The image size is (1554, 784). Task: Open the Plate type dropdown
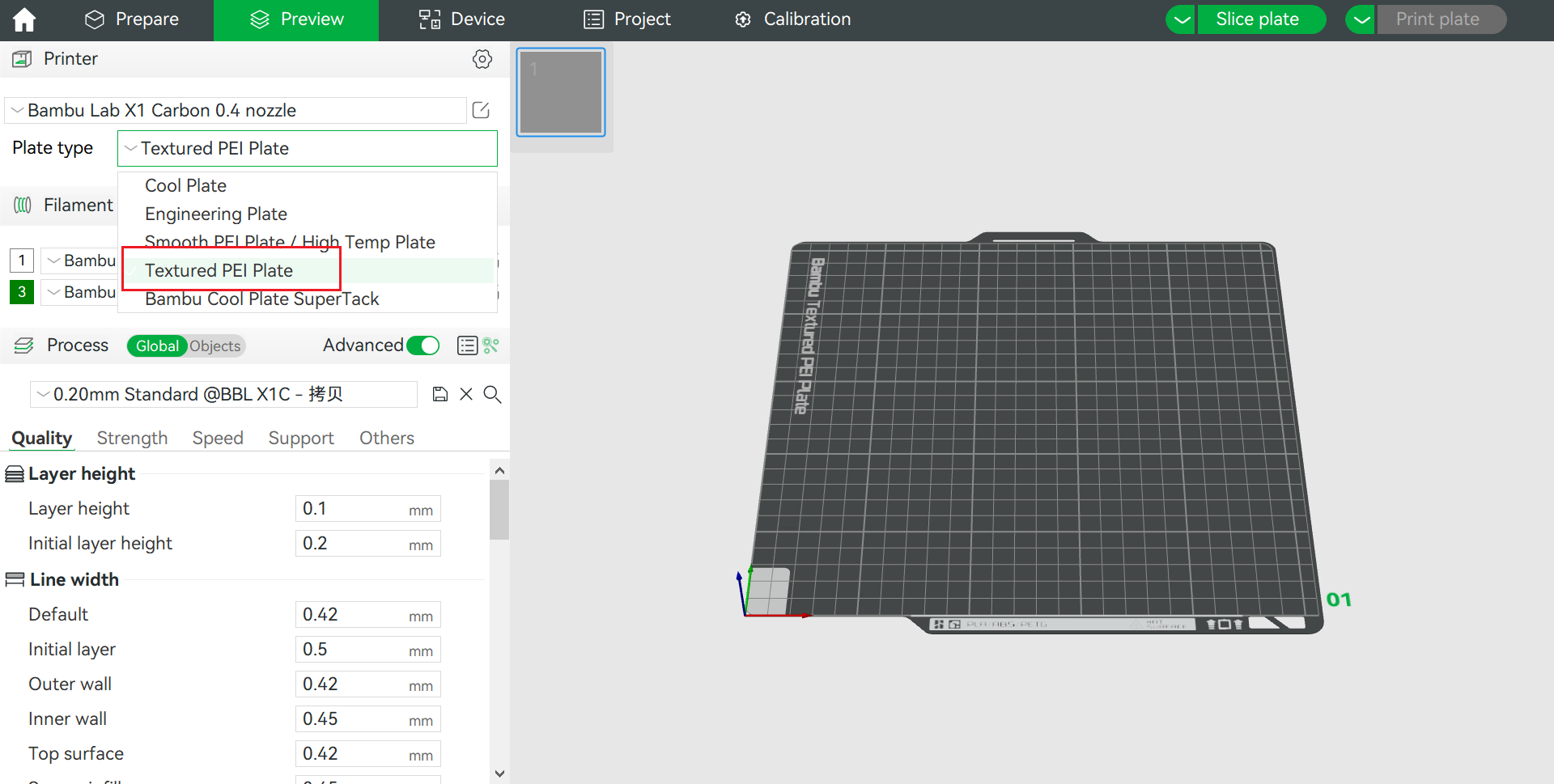[308, 148]
